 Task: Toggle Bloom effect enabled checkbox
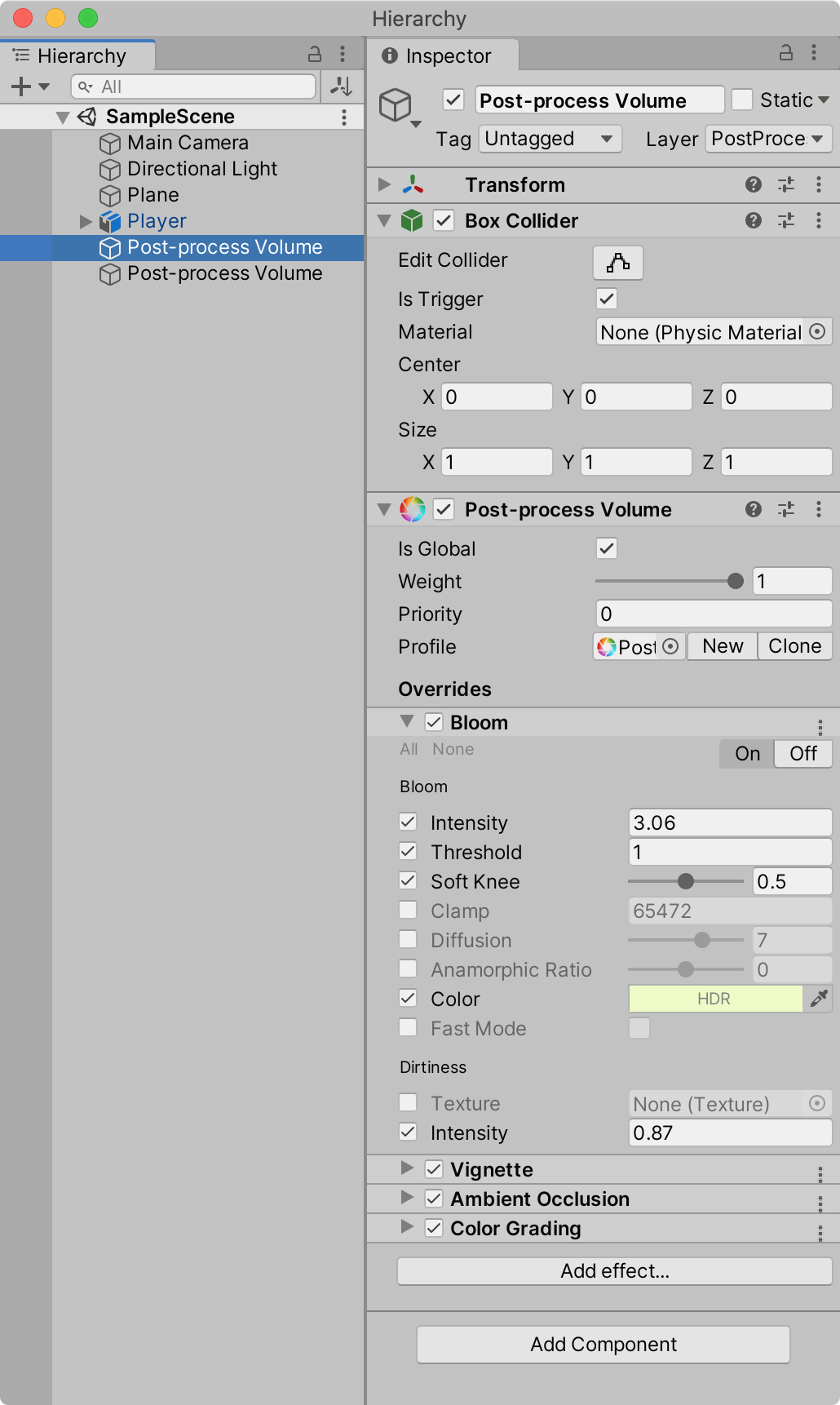pyautogui.click(x=434, y=722)
